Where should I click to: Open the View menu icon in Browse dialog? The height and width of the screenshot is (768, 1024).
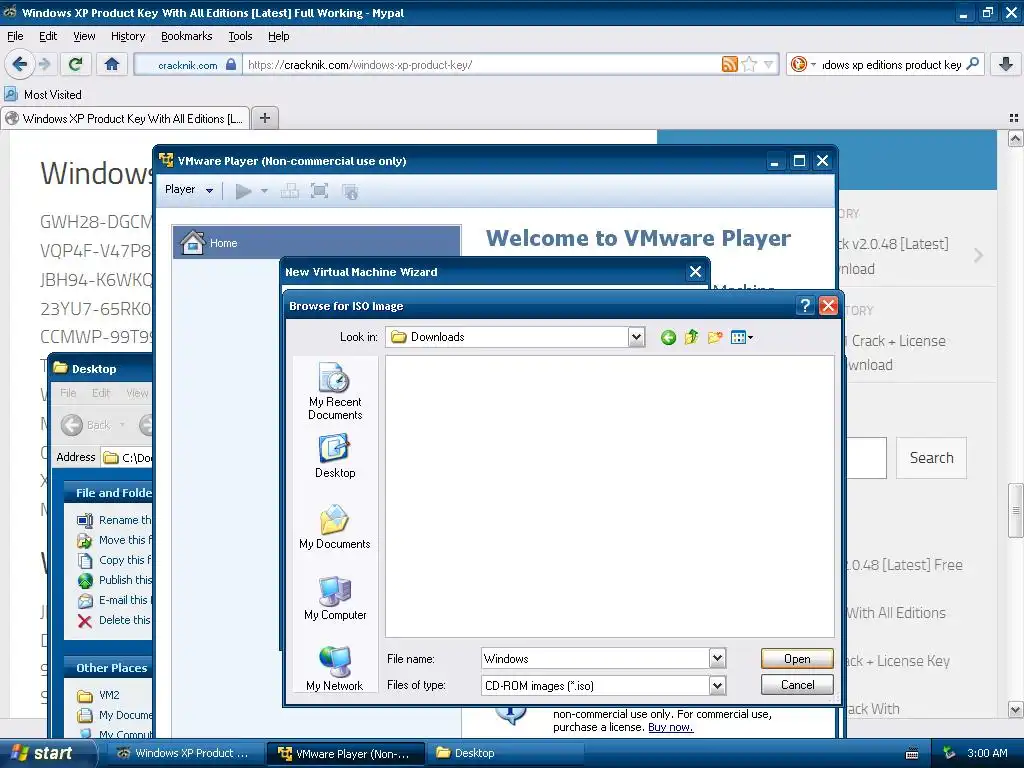pos(742,338)
